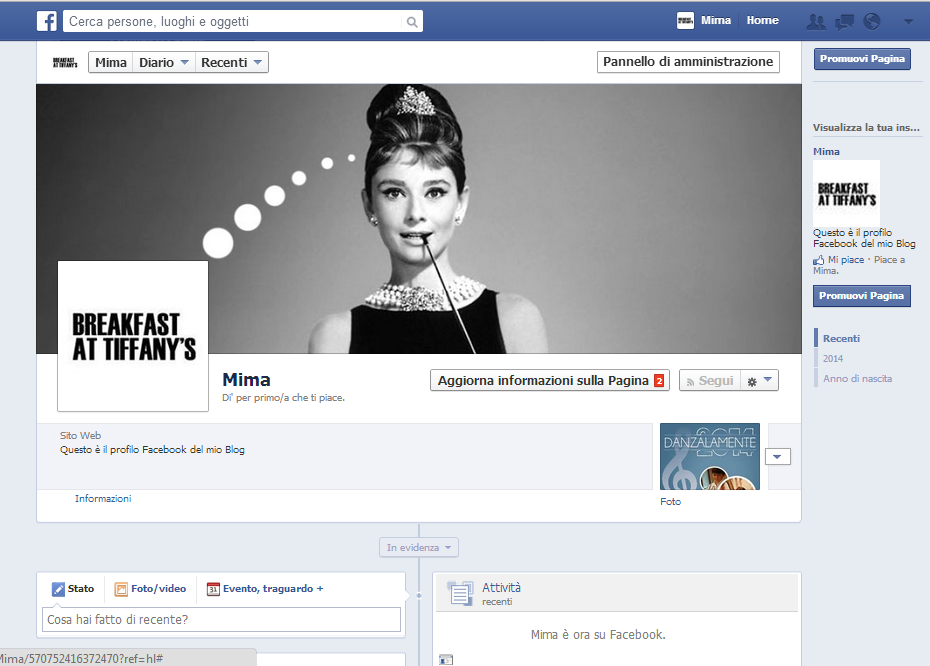The width and height of the screenshot is (930, 666).
Task: Click the calendar Evento icon
Action: point(213,589)
